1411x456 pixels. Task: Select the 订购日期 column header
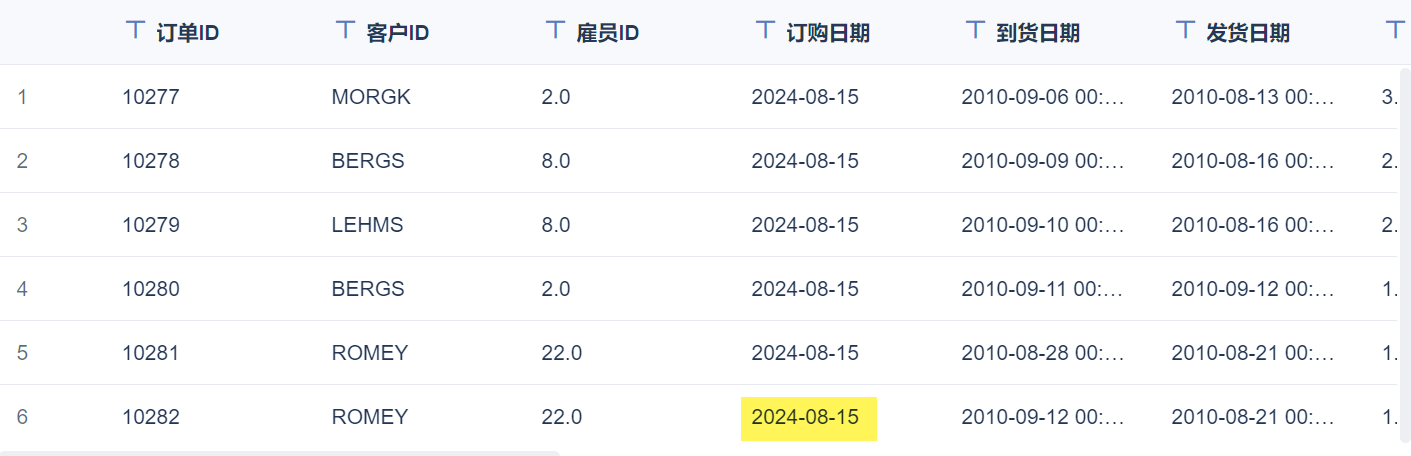tap(828, 33)
